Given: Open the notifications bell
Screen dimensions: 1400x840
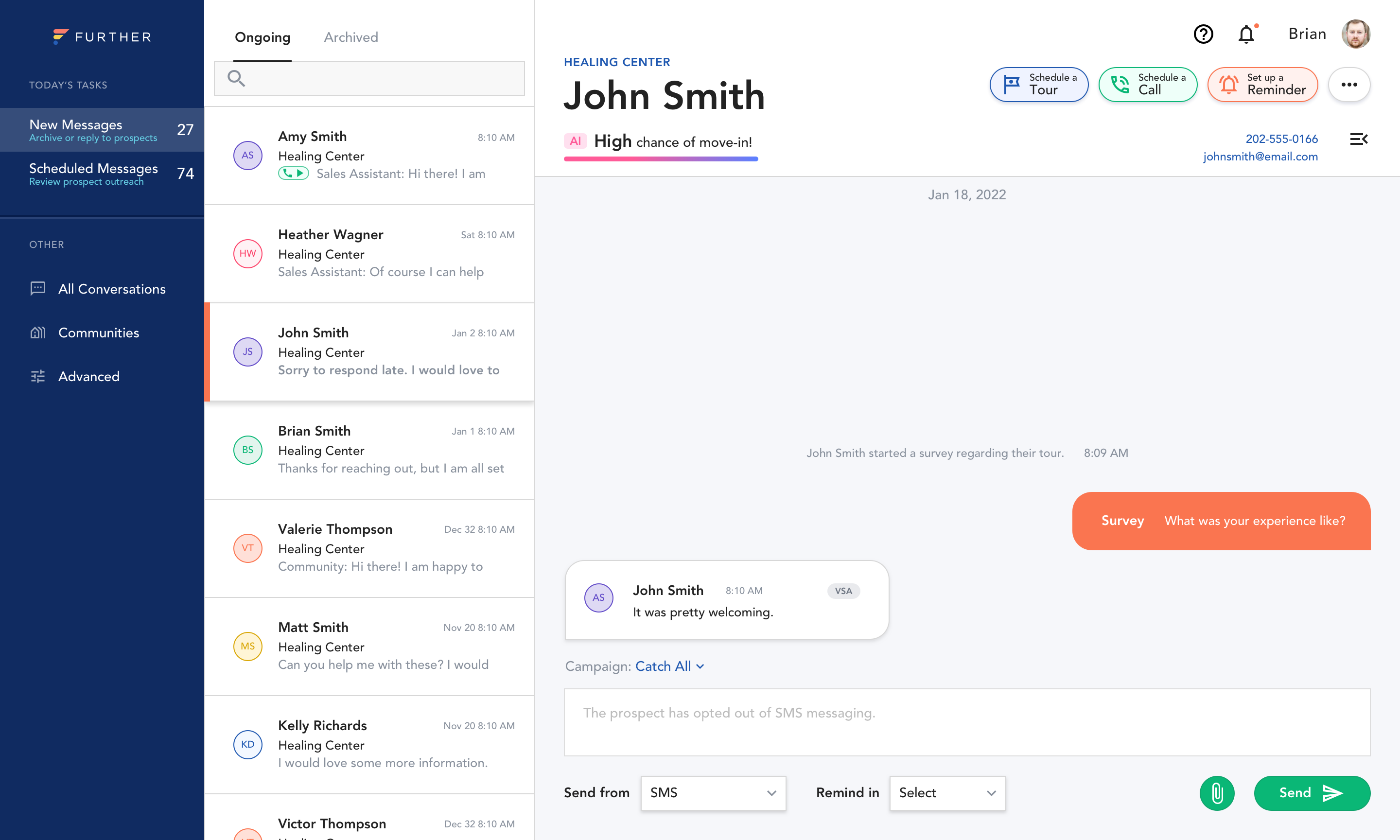Looking at the screenshot, I should point(1247,34).
